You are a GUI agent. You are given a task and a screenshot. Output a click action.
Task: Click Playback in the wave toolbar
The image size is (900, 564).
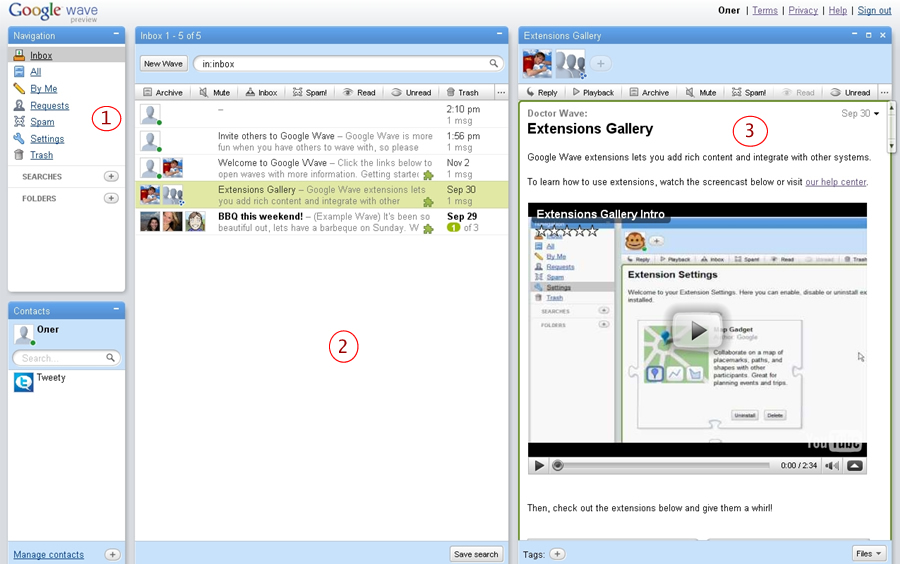593,92
